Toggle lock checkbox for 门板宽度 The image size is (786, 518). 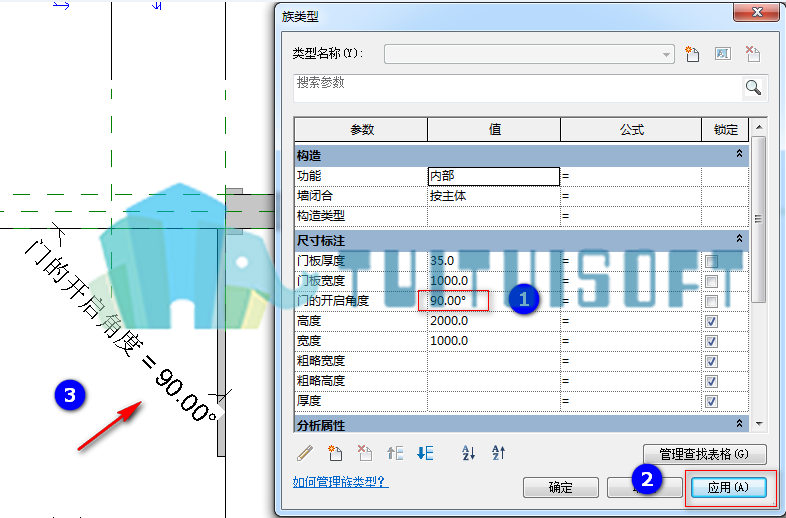coord(711,281)
